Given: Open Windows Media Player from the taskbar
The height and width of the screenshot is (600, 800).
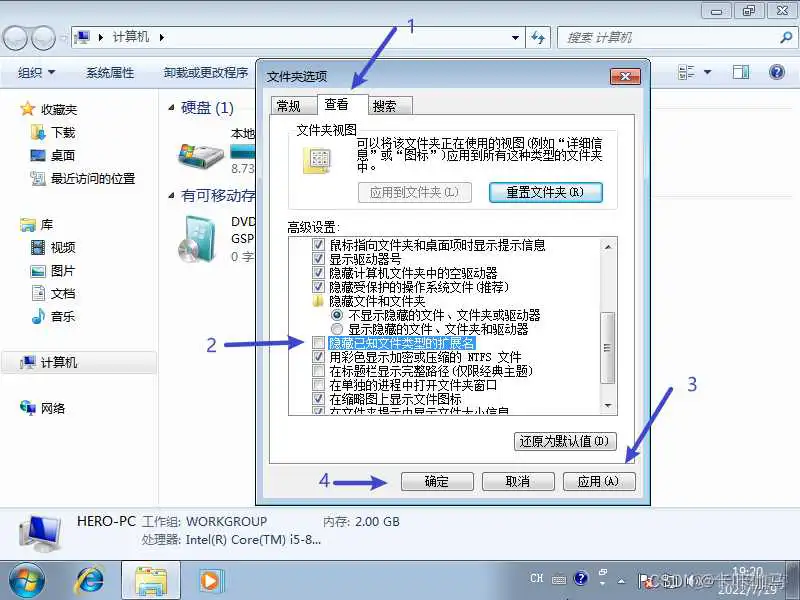Looking at the screenshot, I should (210, 579).
